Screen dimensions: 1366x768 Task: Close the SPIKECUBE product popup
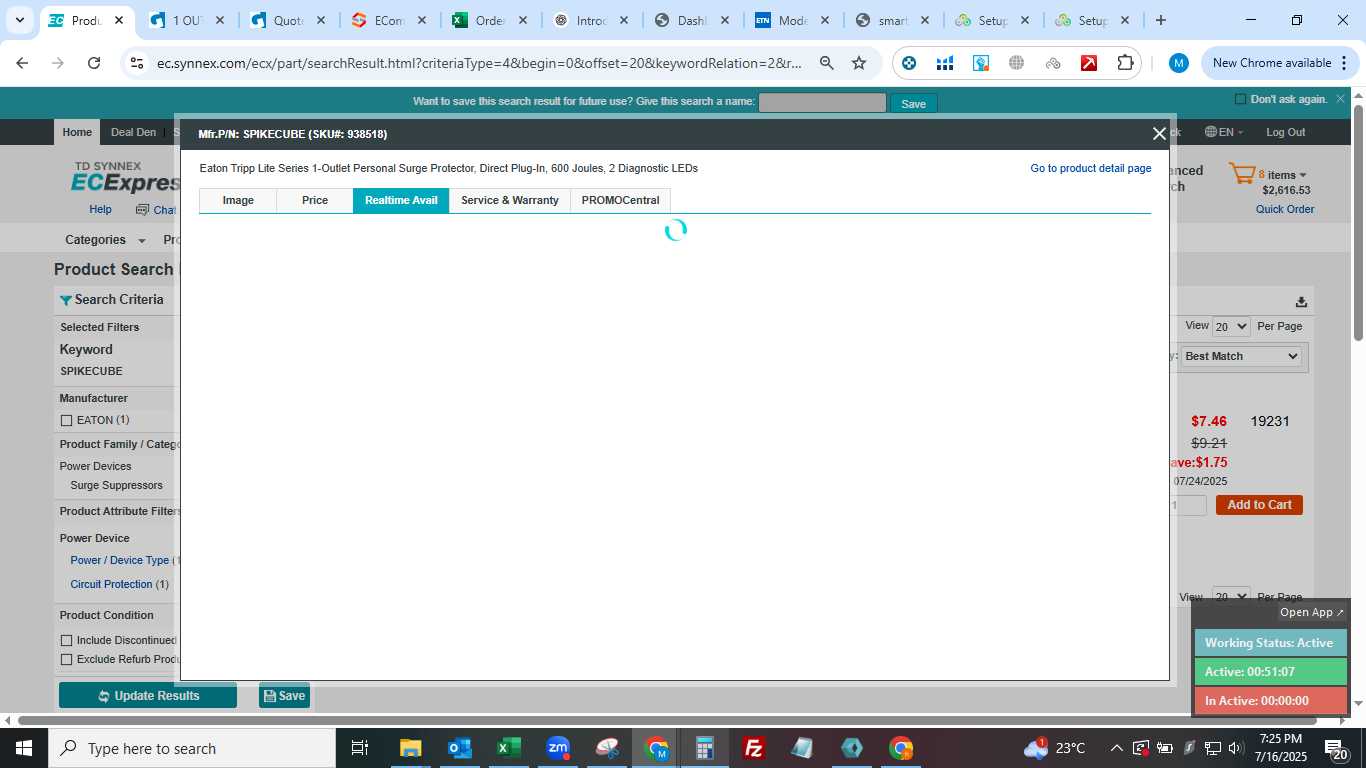[x=1159, y=134]
